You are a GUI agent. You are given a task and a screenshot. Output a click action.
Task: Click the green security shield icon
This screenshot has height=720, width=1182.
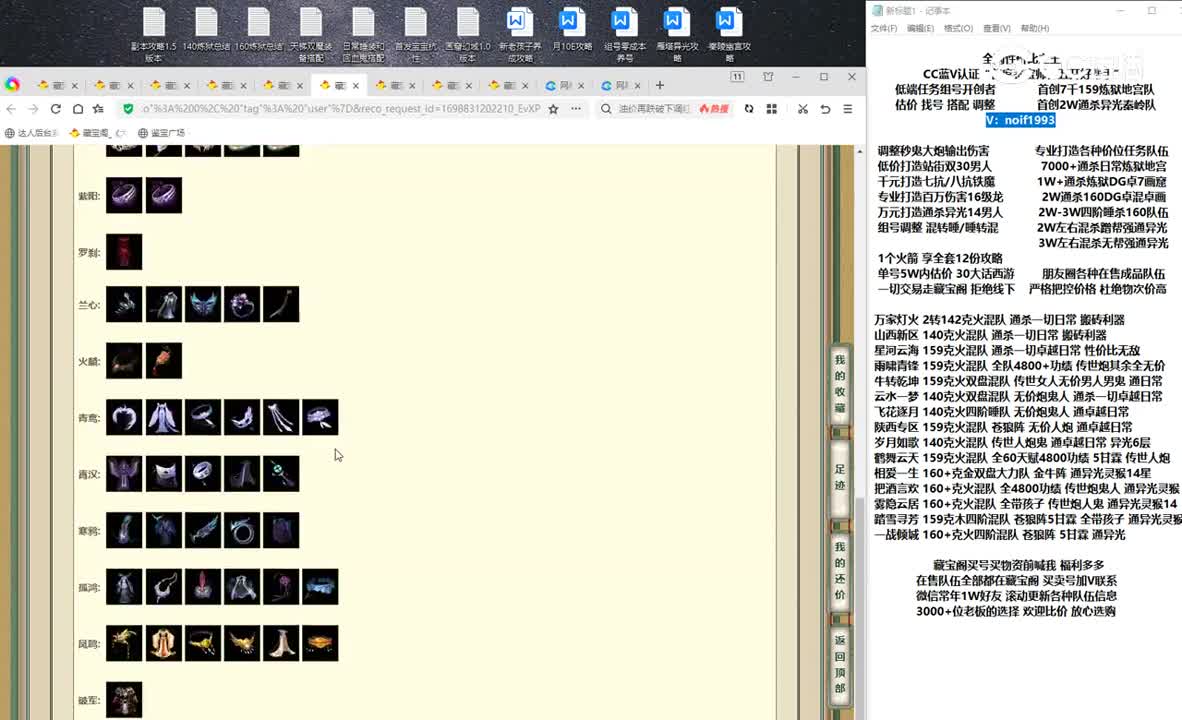tap(128, 109)
